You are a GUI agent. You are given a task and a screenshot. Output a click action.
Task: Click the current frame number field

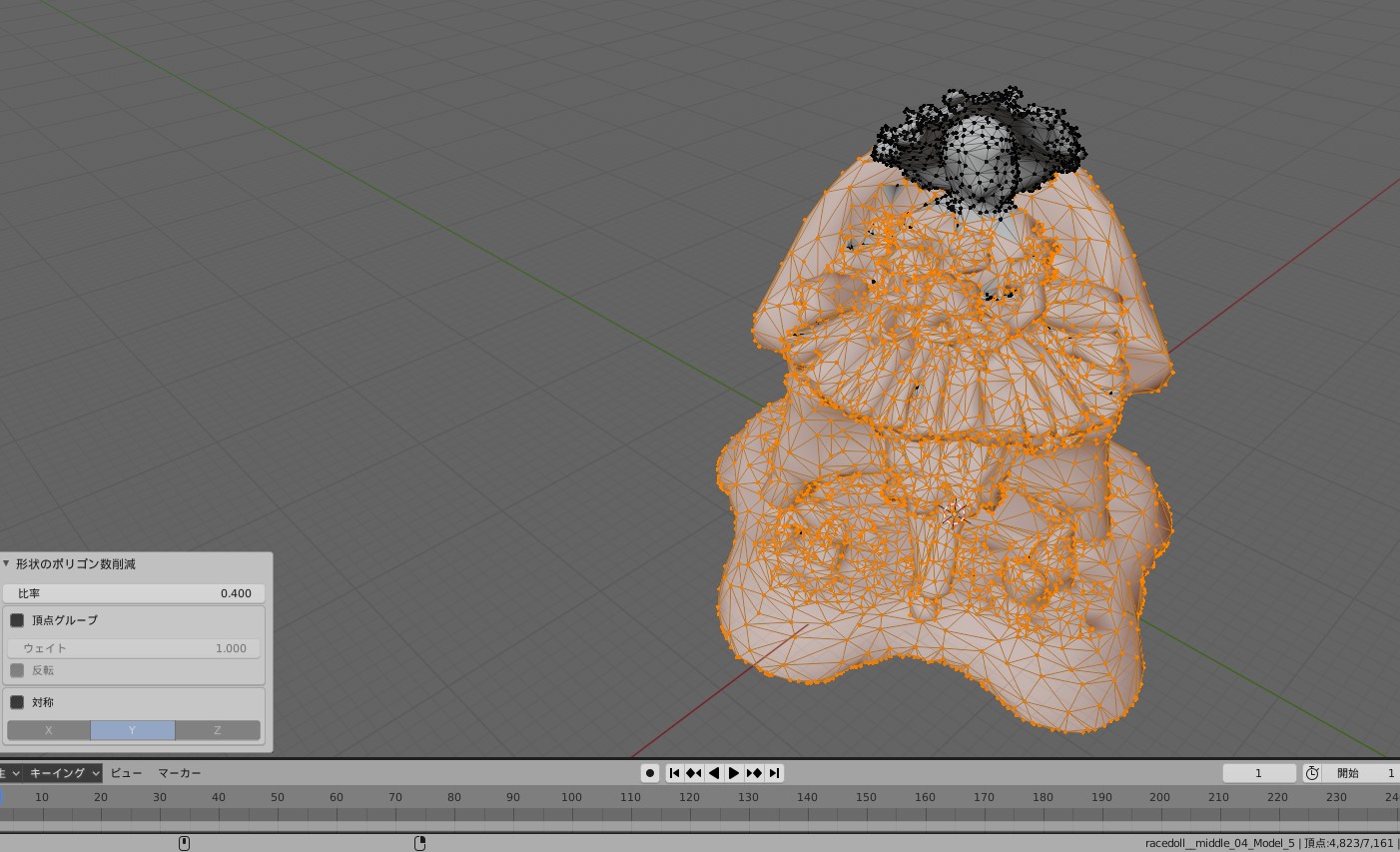[1258, 773]
